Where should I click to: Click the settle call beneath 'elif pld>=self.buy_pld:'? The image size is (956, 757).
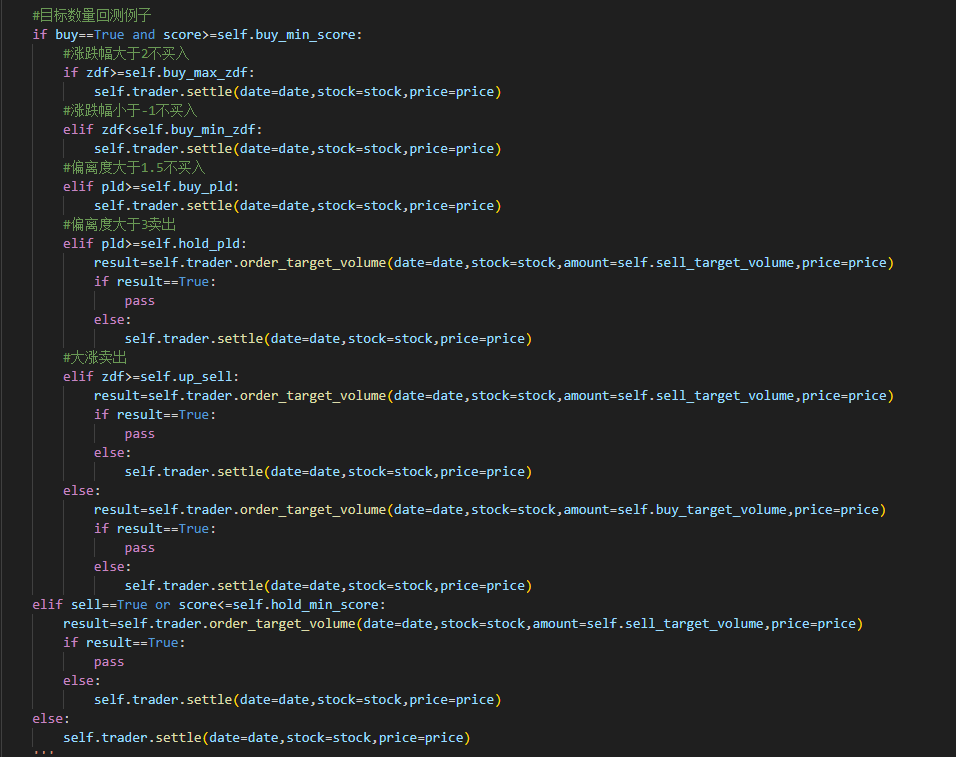click(298, 205)
